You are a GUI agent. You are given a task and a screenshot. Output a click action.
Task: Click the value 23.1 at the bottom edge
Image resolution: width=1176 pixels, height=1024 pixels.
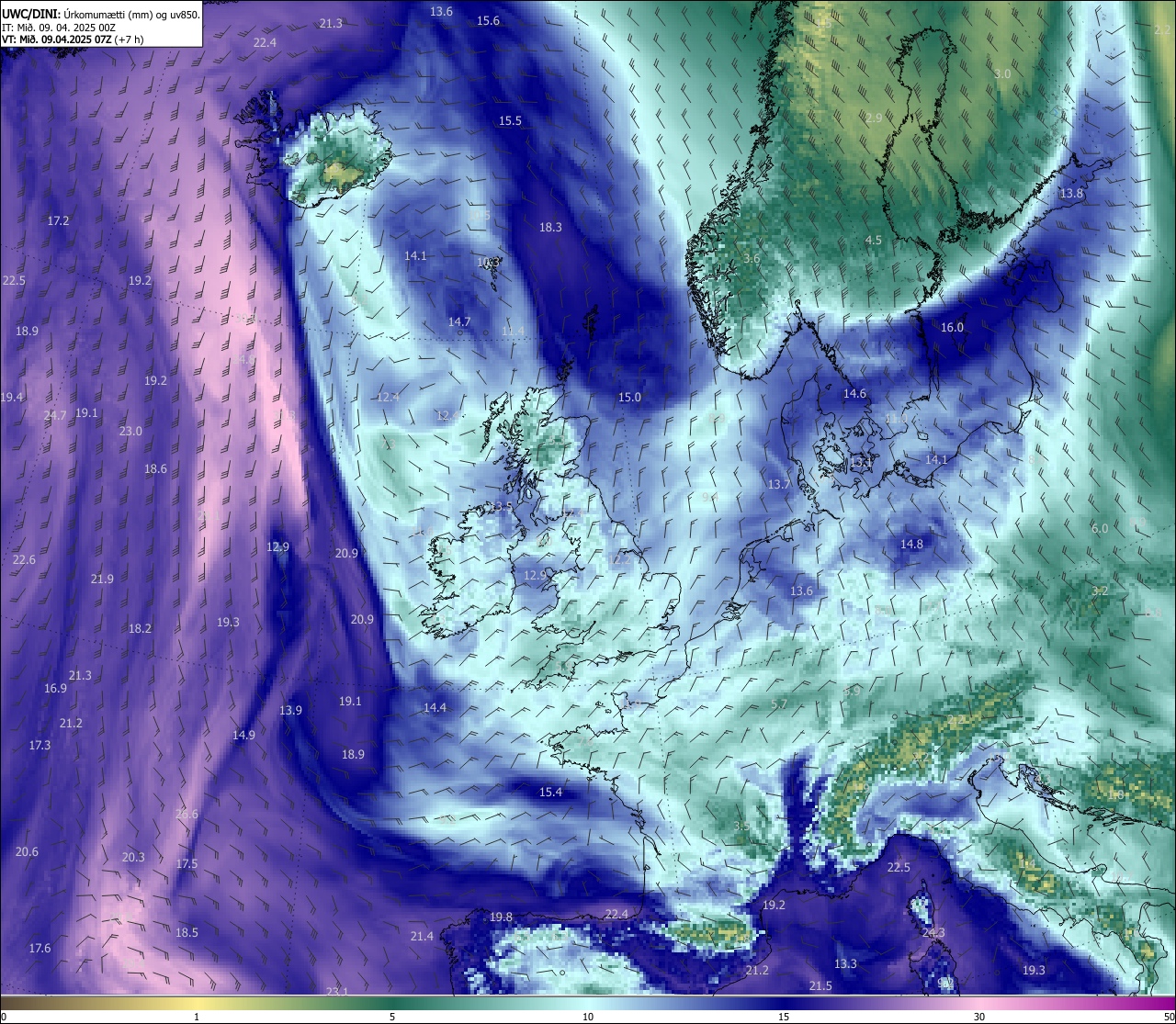click(x=337, y=991)
